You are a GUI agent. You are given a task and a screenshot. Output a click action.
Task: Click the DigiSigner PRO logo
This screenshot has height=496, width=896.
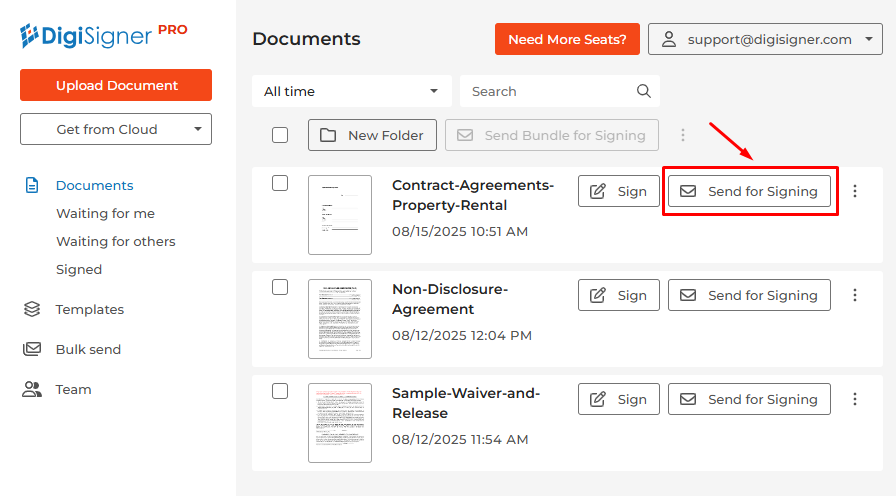point(104,36)
